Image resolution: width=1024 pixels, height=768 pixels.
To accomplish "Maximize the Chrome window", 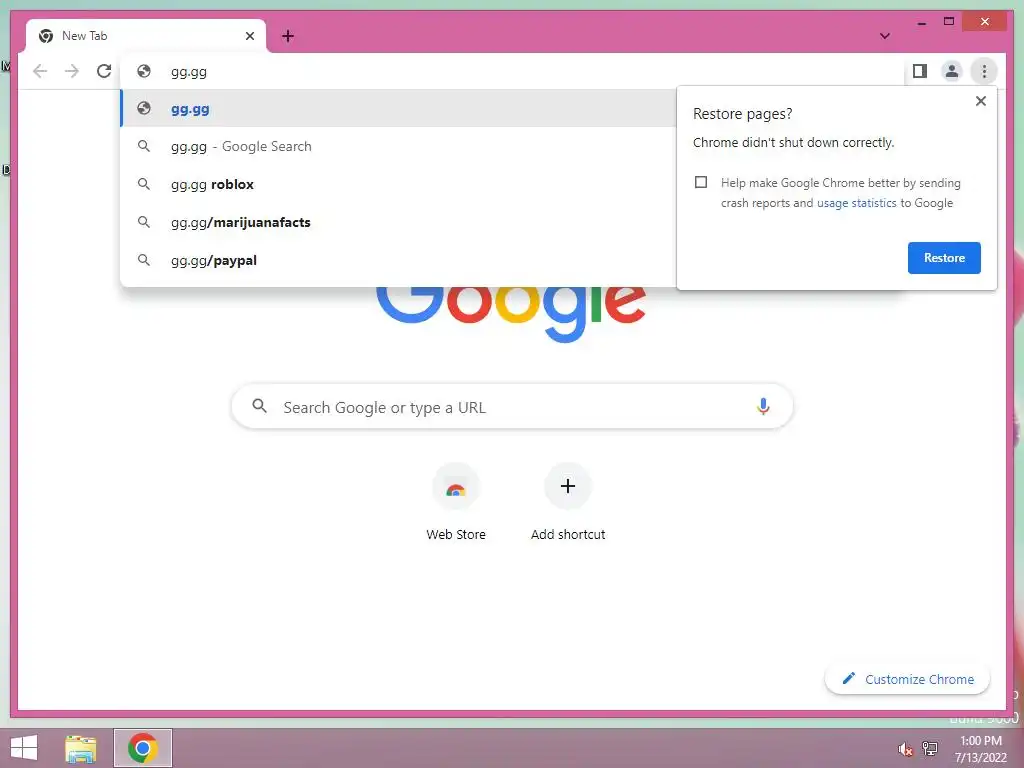I will click(949, 22).
